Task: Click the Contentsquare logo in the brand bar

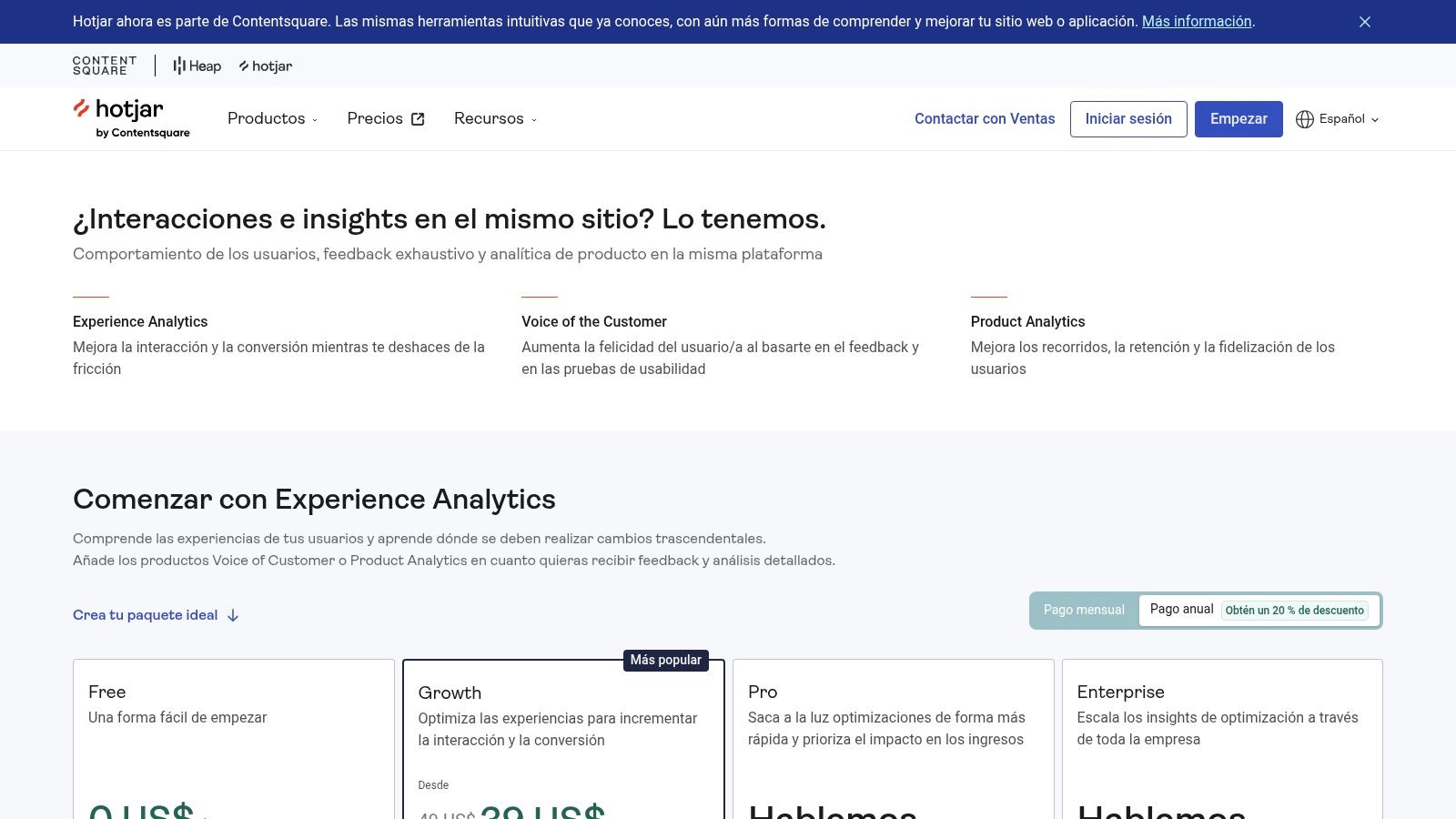Action: tap(103, 65)
